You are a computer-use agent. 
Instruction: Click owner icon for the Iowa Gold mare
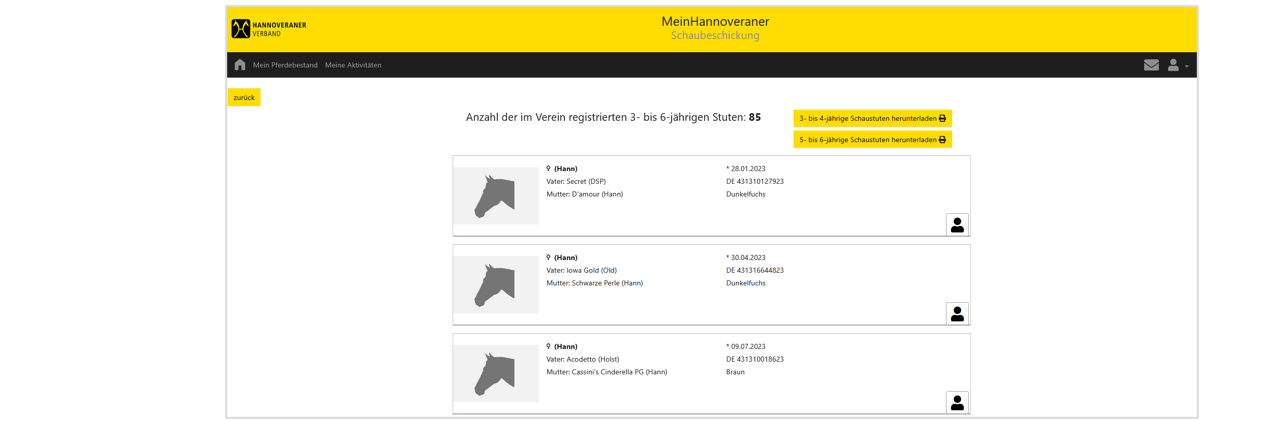point(957,314)
